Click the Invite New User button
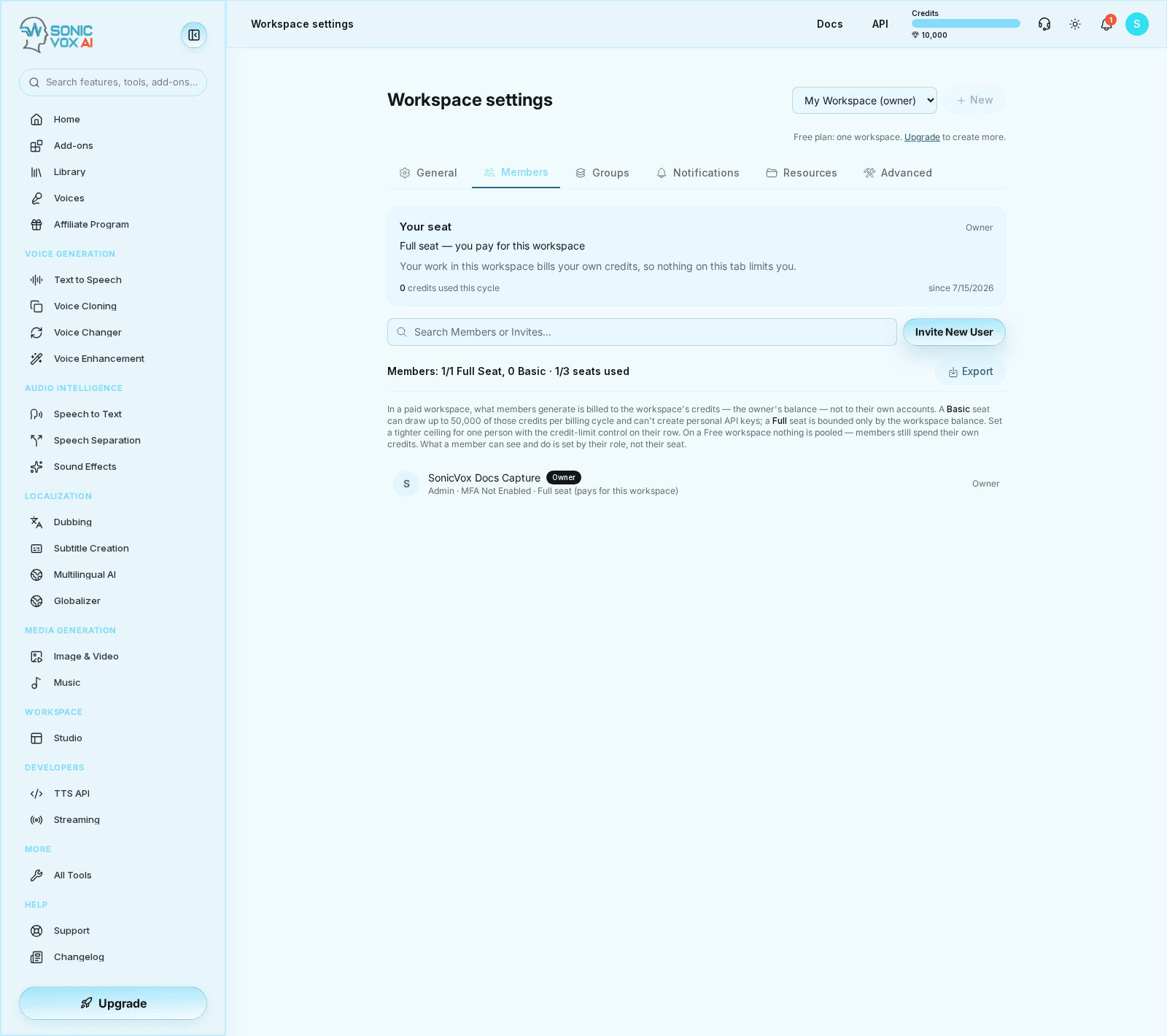Screen dimensions: 1167x1036 tap(954, 332)
